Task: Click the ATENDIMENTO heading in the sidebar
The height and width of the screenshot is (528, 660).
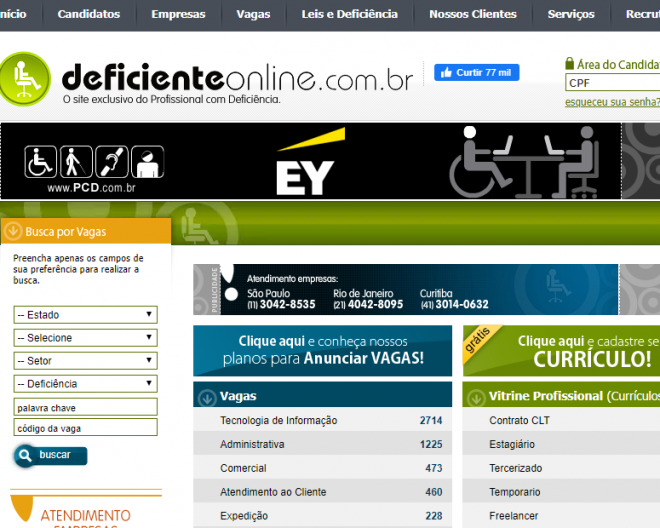Action: [x=85, y=515]
